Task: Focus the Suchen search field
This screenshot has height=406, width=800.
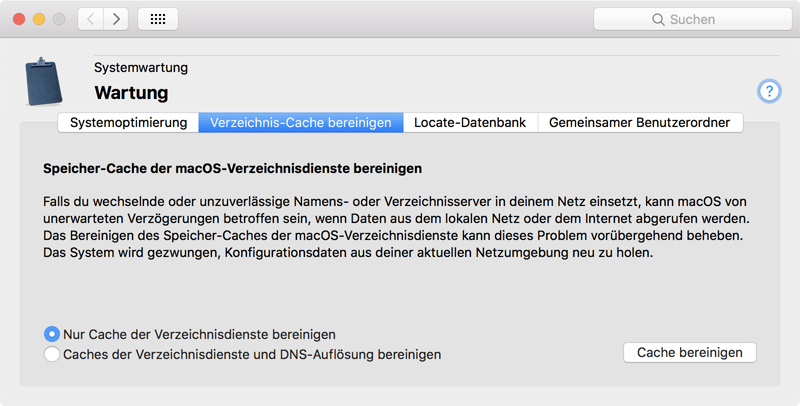Action: pos(693,19)
